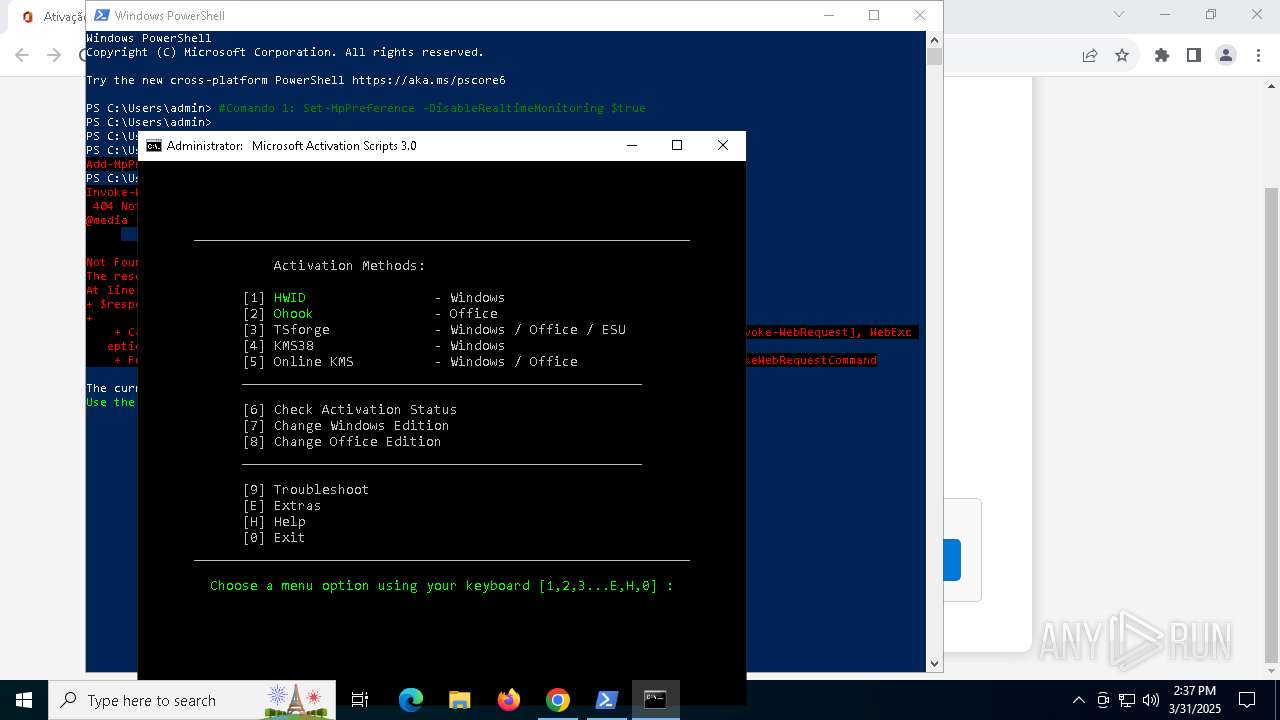Switch to PowerShell on the taskbar
This screenshot has height=720, width=1280.
coord(607,700)
